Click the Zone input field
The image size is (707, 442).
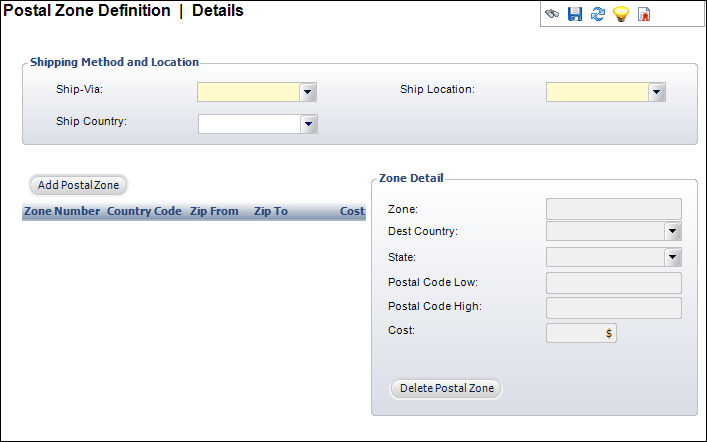(613, 208)
